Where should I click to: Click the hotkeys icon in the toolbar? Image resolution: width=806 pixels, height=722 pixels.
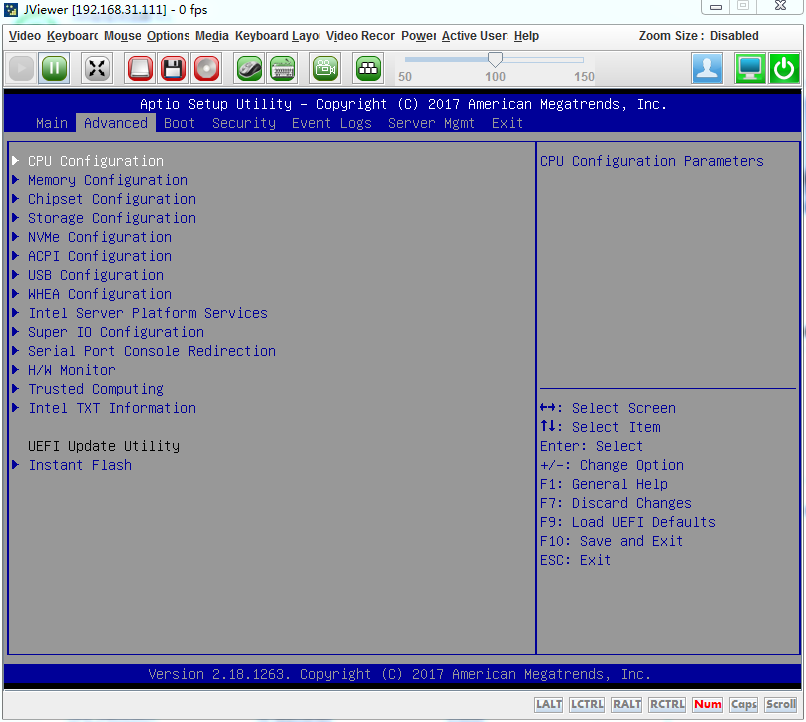368,68
